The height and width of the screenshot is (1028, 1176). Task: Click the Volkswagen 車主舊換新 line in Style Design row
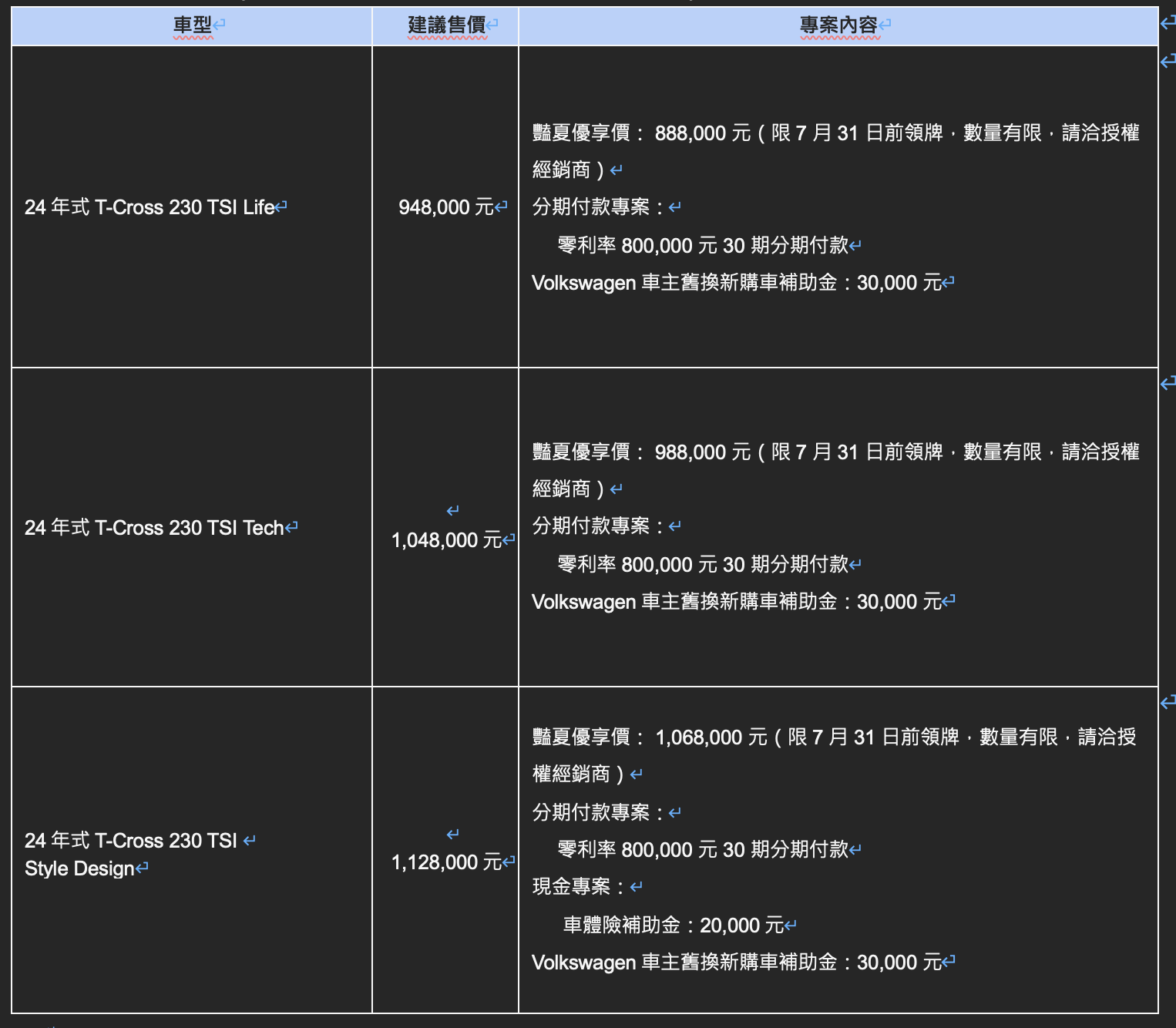[x=736, y=962]
